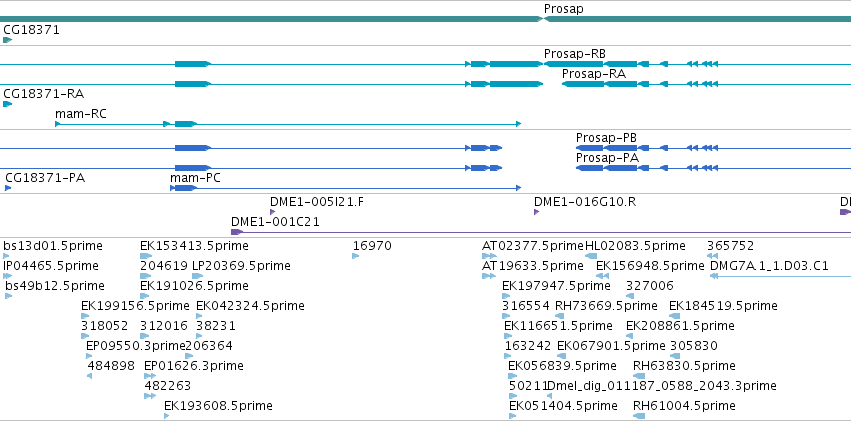Click the DME1-001C21 purple feature block
Viewport: 851px width, 421px height.
point(237,232)
